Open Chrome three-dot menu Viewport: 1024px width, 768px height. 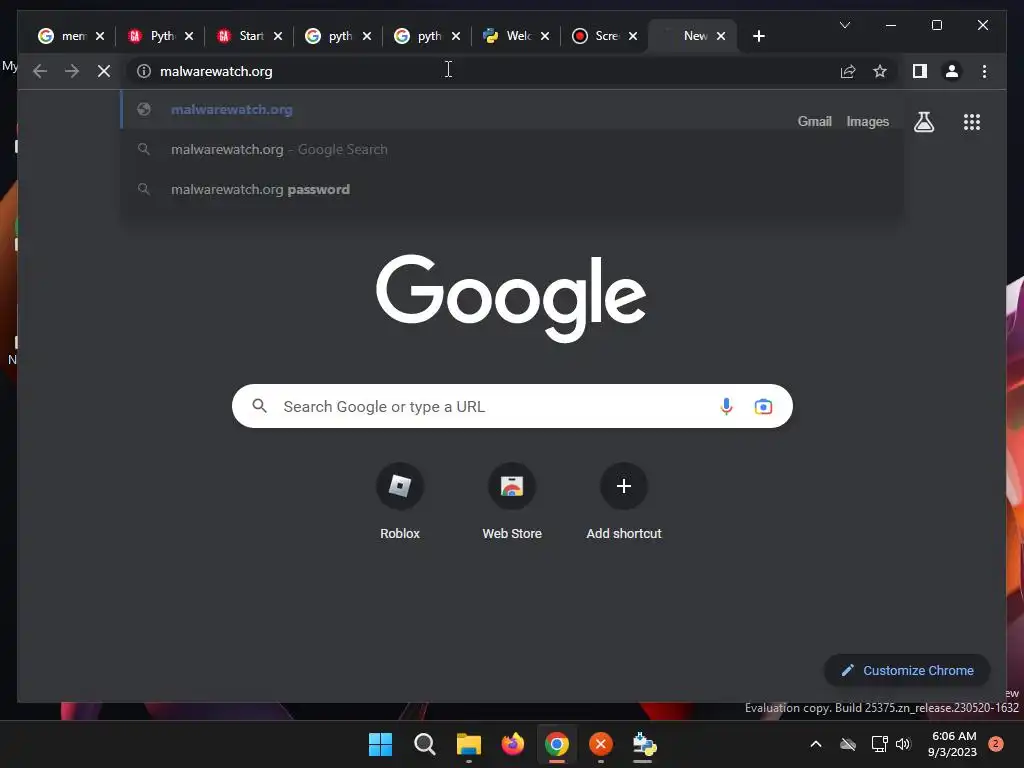click(984, 71)
